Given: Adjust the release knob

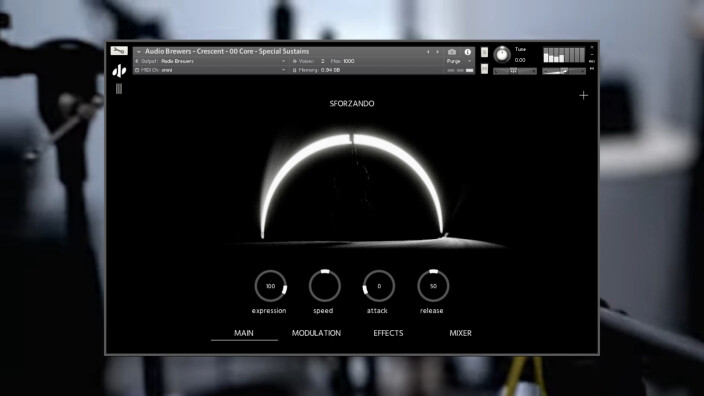Looking at the screenshot, I should pos(433,286).
